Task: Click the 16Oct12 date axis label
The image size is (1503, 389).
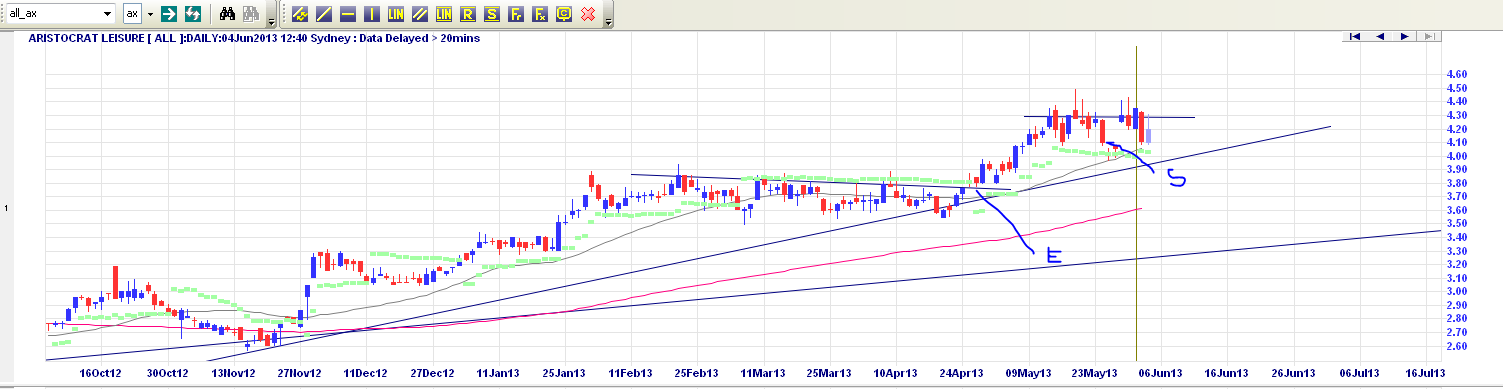Action: coord(101,373)
